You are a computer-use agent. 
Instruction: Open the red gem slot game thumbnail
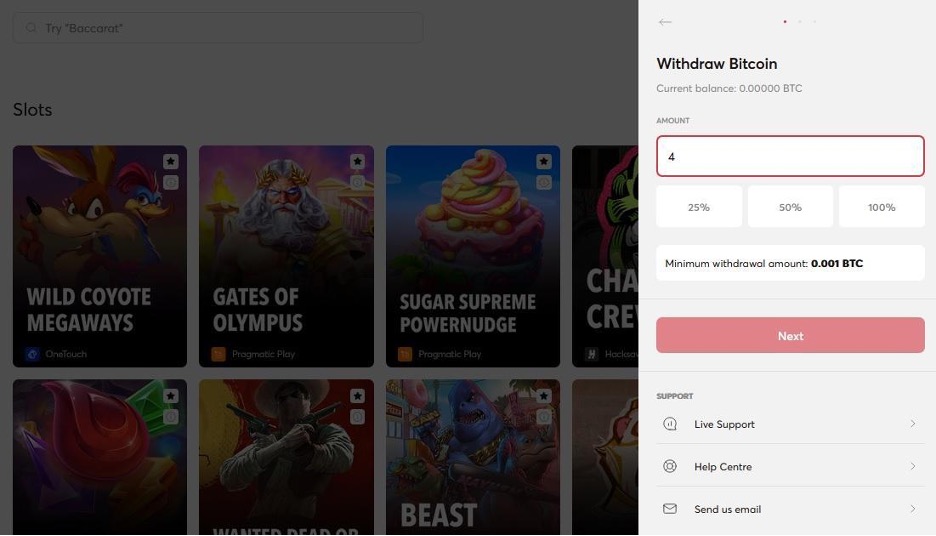100,457
